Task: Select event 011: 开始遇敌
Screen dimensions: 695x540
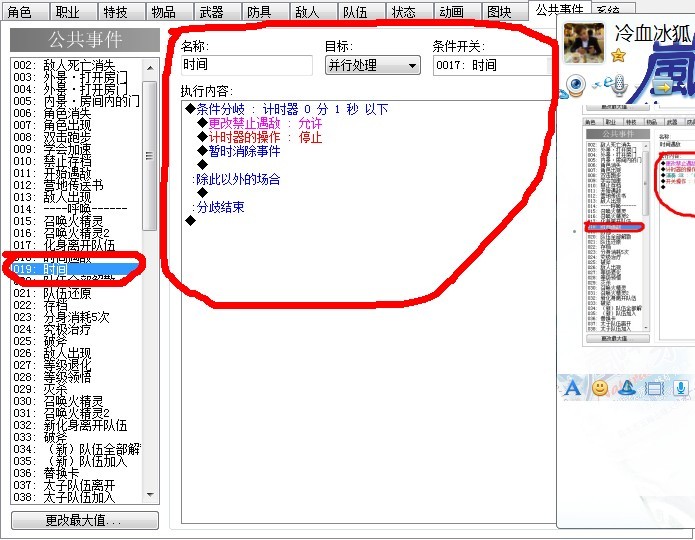Action: click(77, 173)
